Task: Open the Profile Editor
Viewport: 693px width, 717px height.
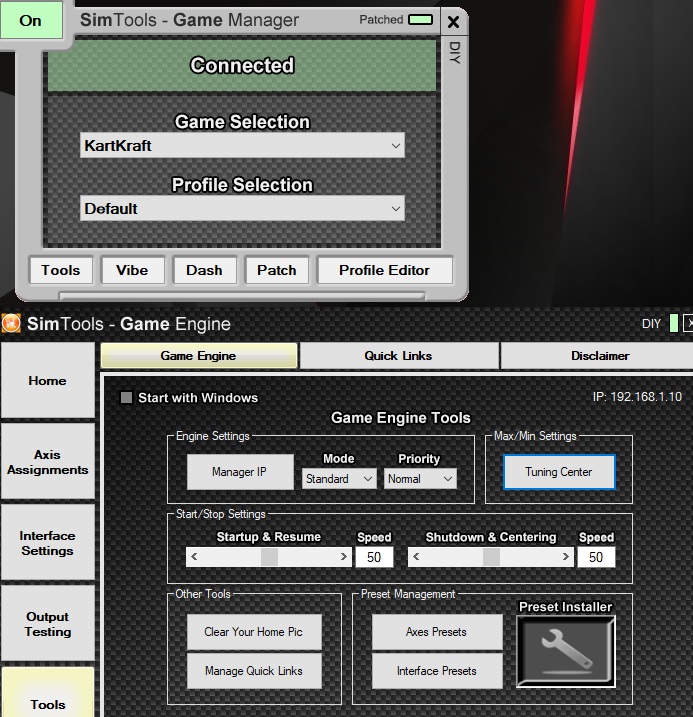Action: [385, 270]
